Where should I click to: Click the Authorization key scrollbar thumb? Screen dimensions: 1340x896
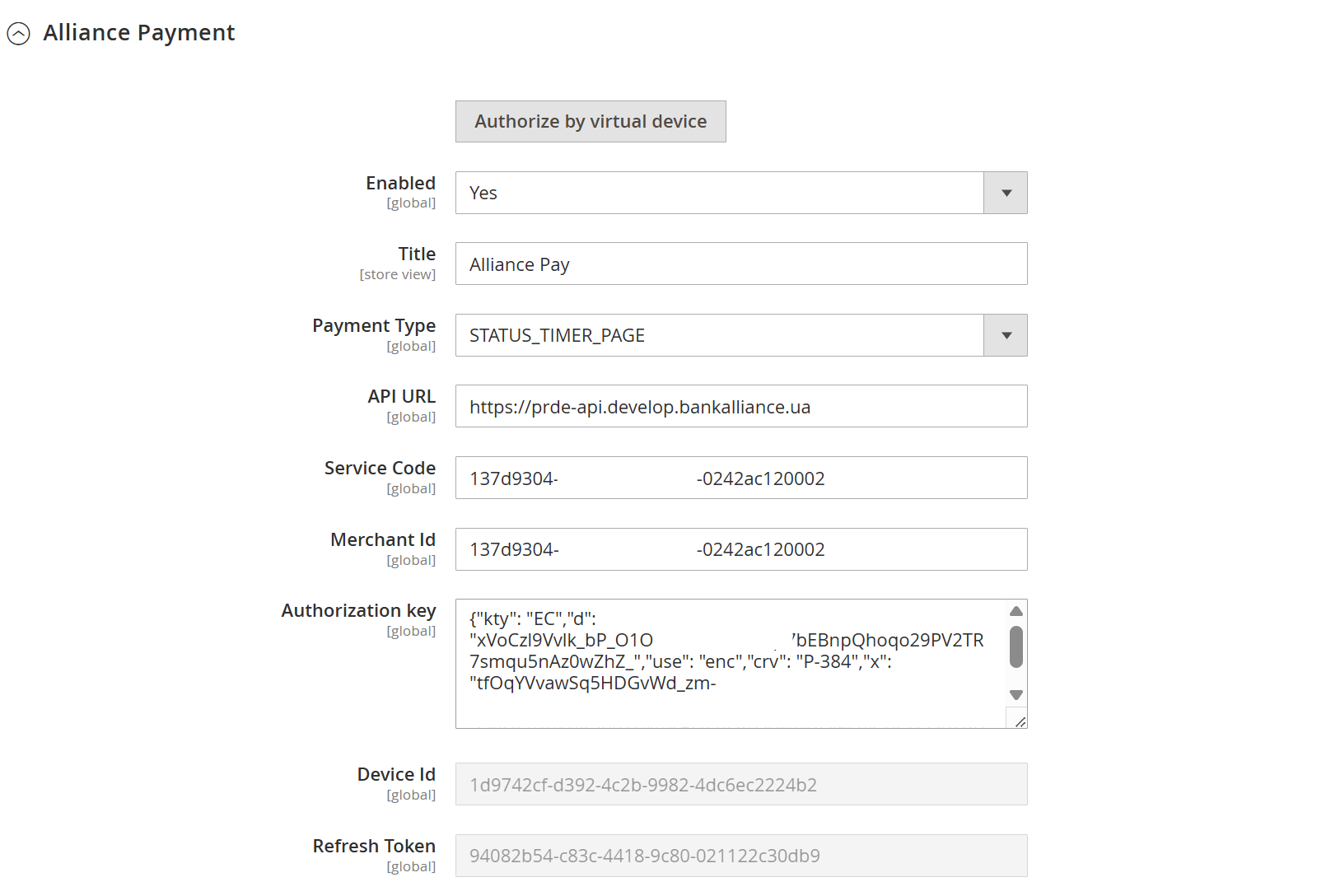[x=1016, y=646]
